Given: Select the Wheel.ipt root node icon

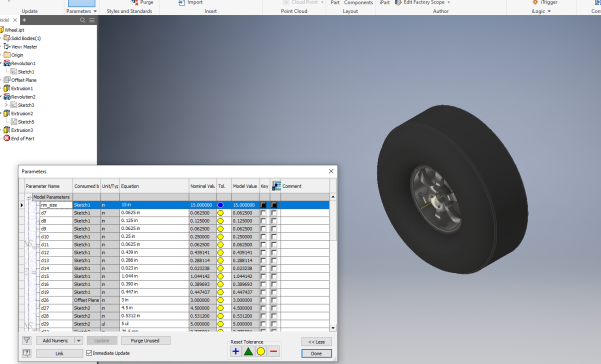Looking at the screenshot, I should 2,30.
